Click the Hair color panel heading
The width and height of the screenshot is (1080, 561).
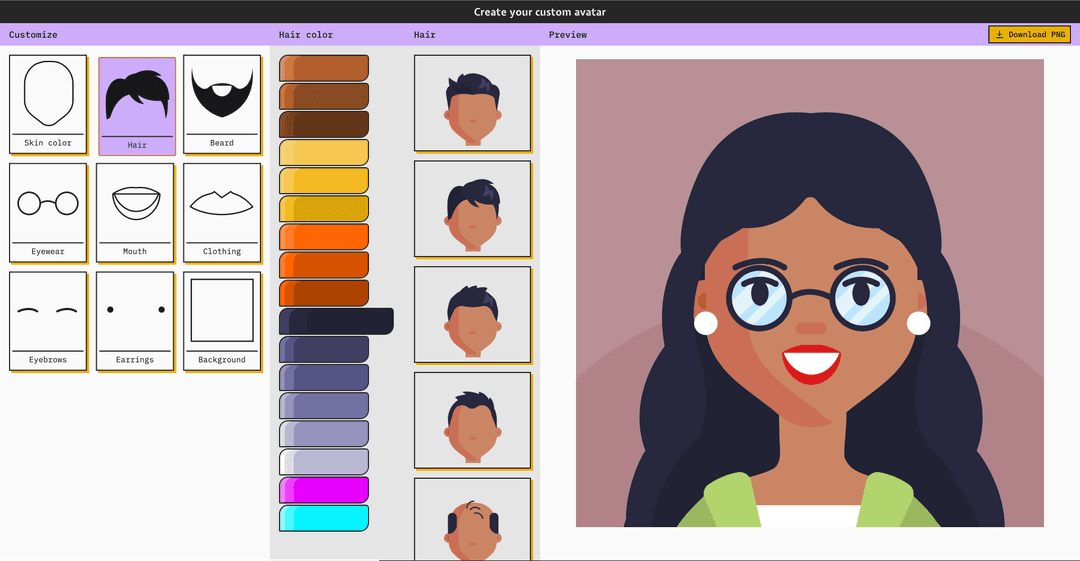pyautogui.click(x=306, y=34)
